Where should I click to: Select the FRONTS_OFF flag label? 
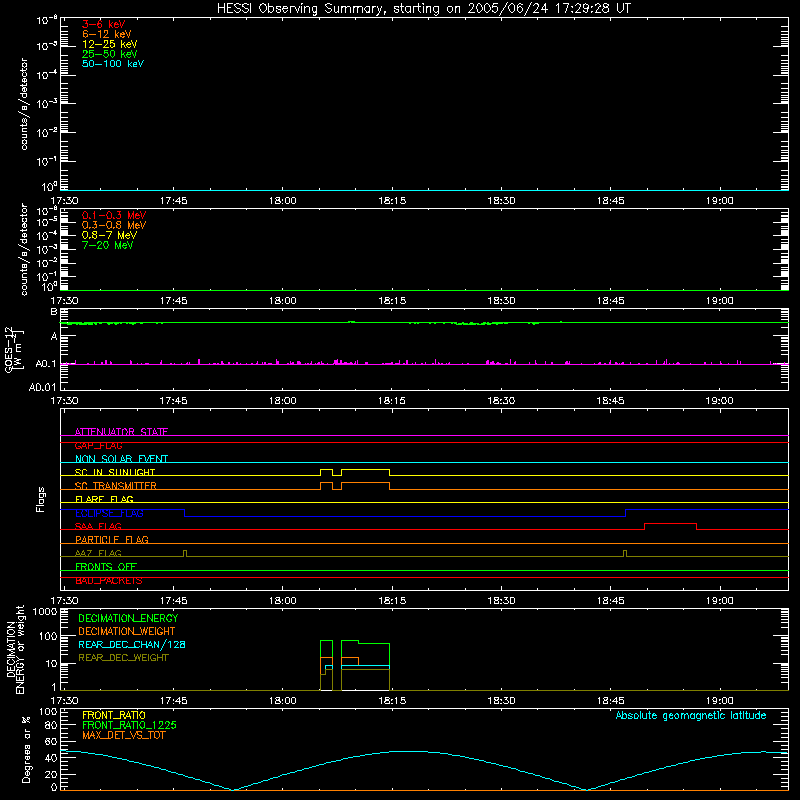[x=106, y=566]
